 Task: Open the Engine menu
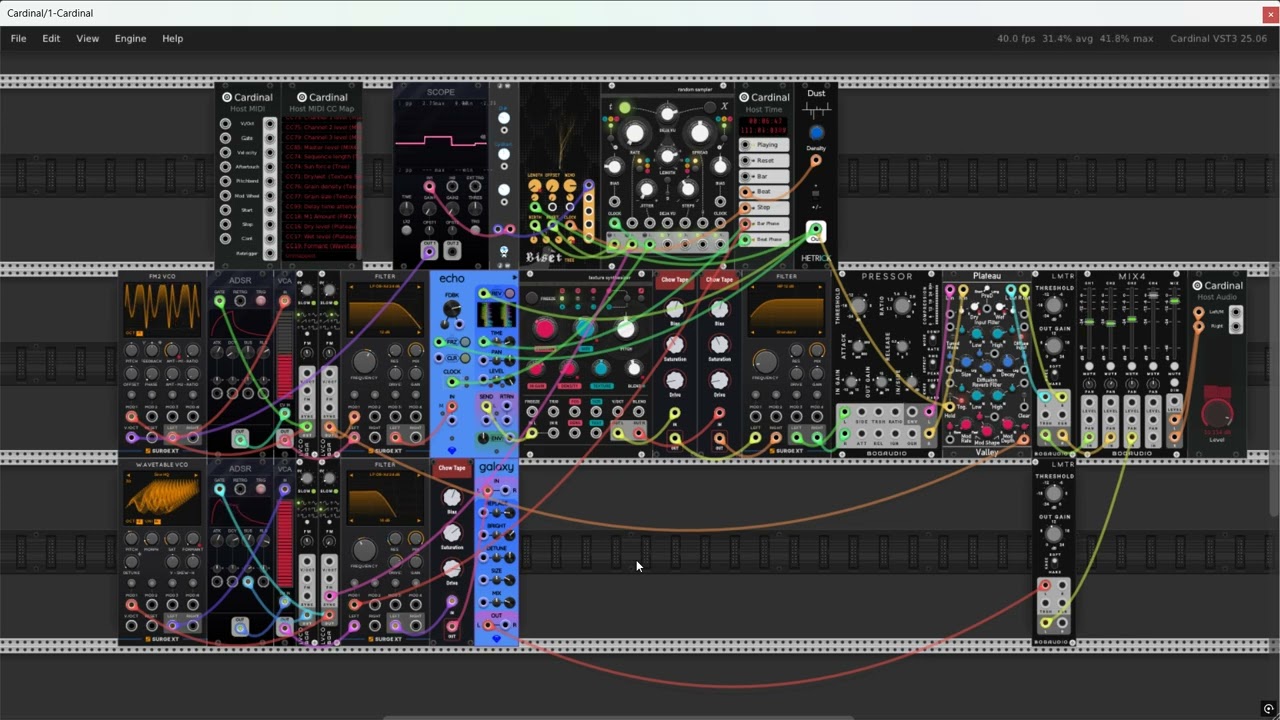point(130,38)
